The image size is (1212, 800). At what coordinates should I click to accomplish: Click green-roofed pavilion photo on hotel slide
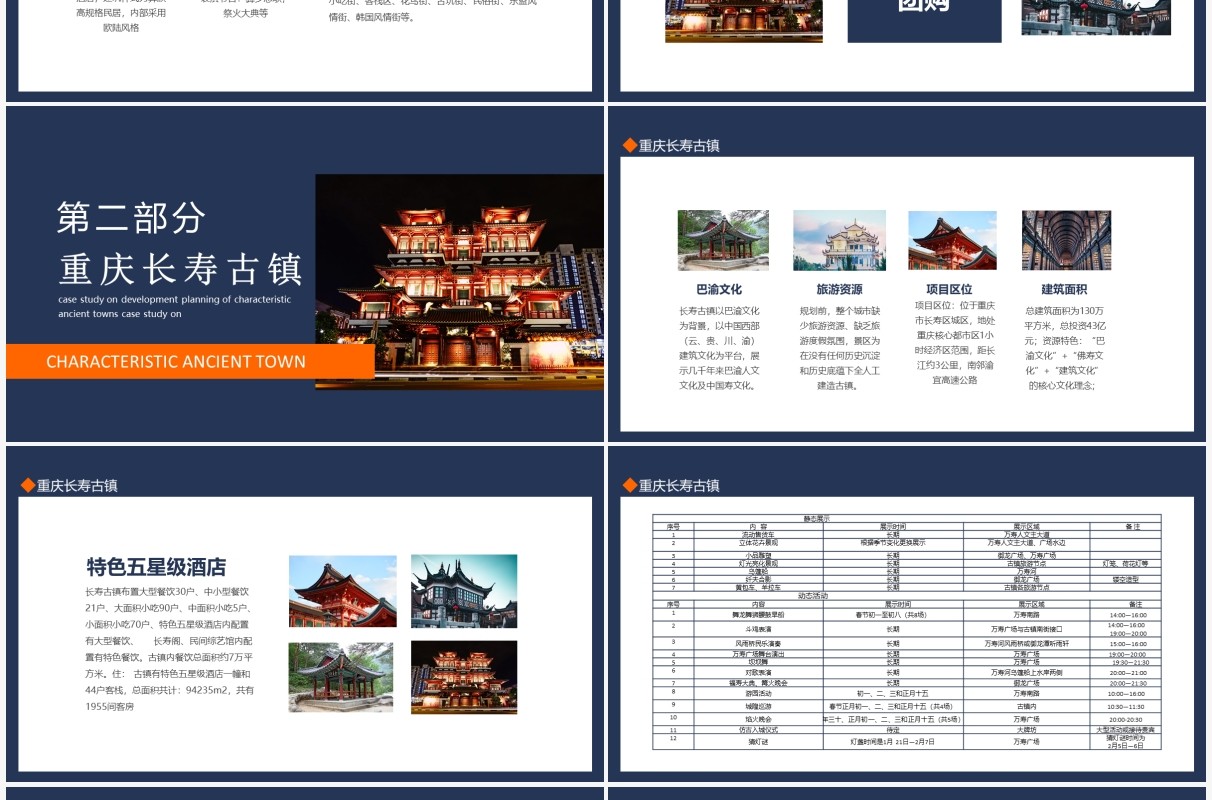(x=341, y=677)
